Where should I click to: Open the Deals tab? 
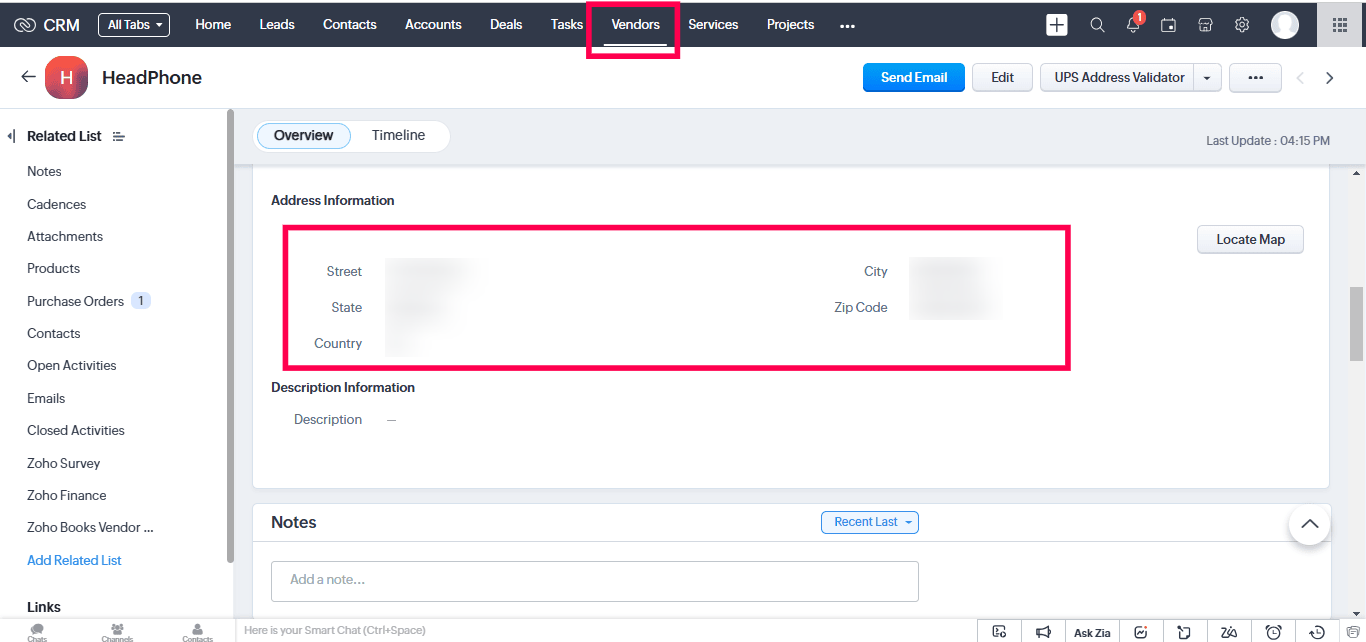506,25
